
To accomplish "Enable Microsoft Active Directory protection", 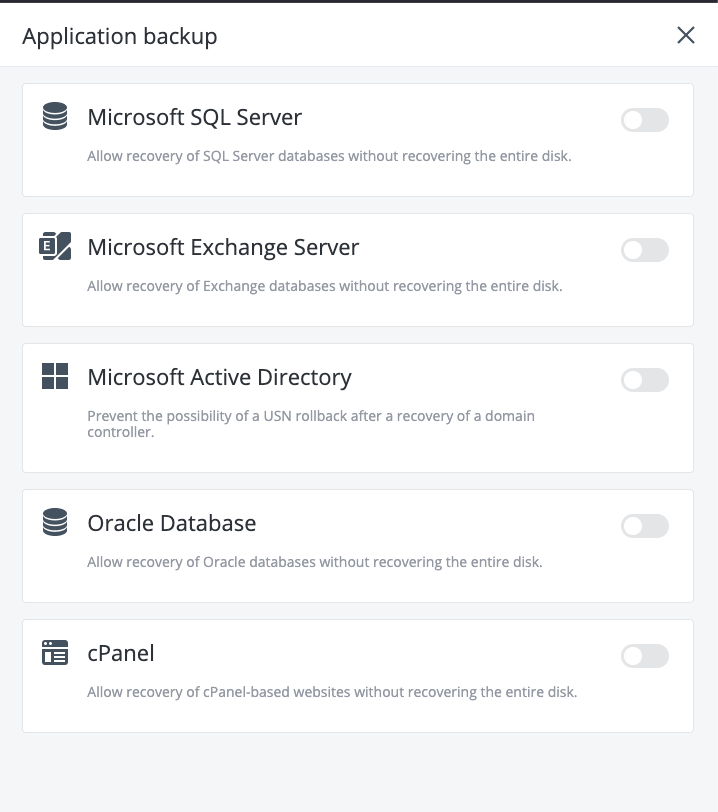I will pos(645,379).
